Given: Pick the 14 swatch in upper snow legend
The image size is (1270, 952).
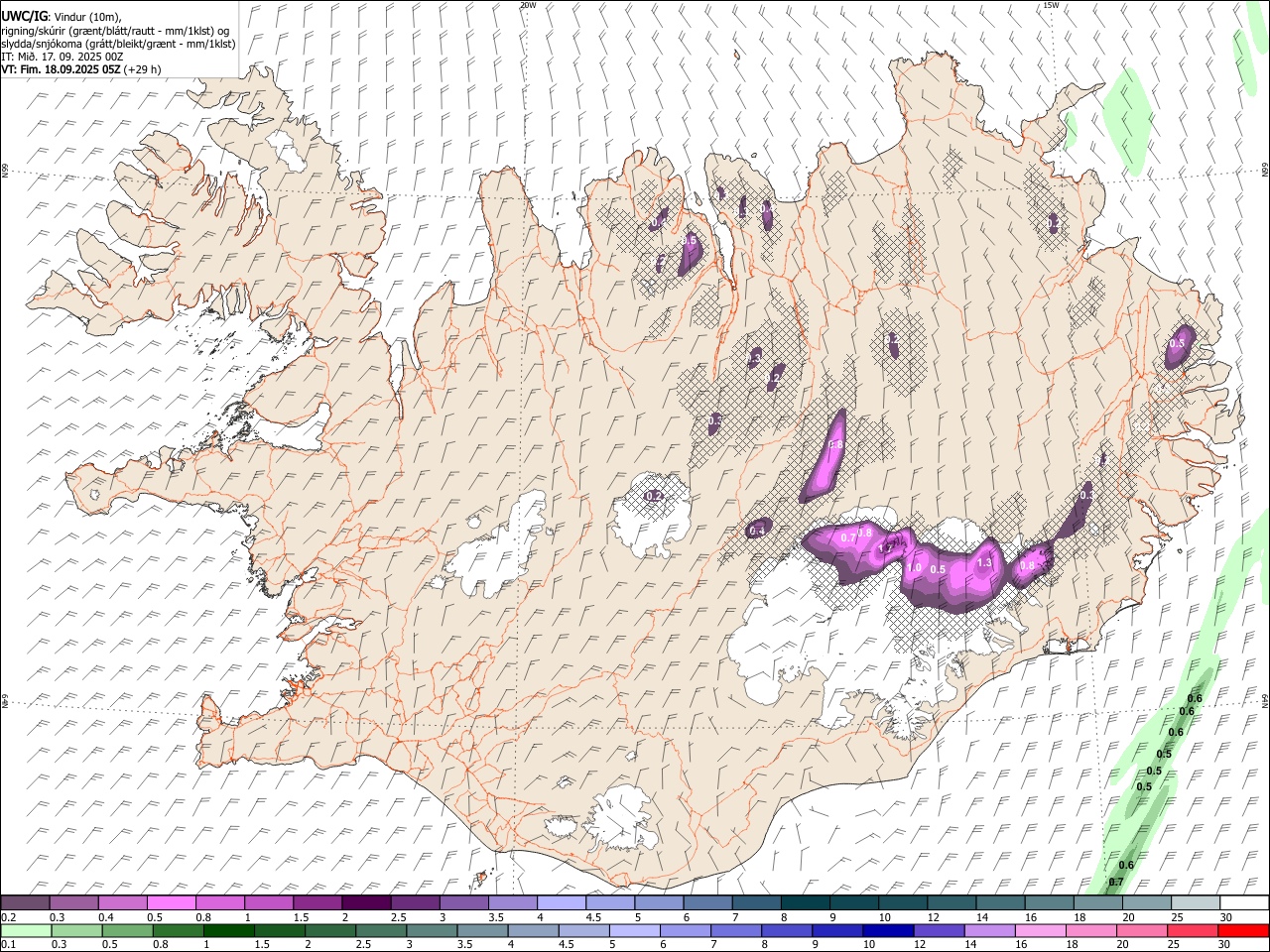Looking at the screenshot, I should pos(999,903).
